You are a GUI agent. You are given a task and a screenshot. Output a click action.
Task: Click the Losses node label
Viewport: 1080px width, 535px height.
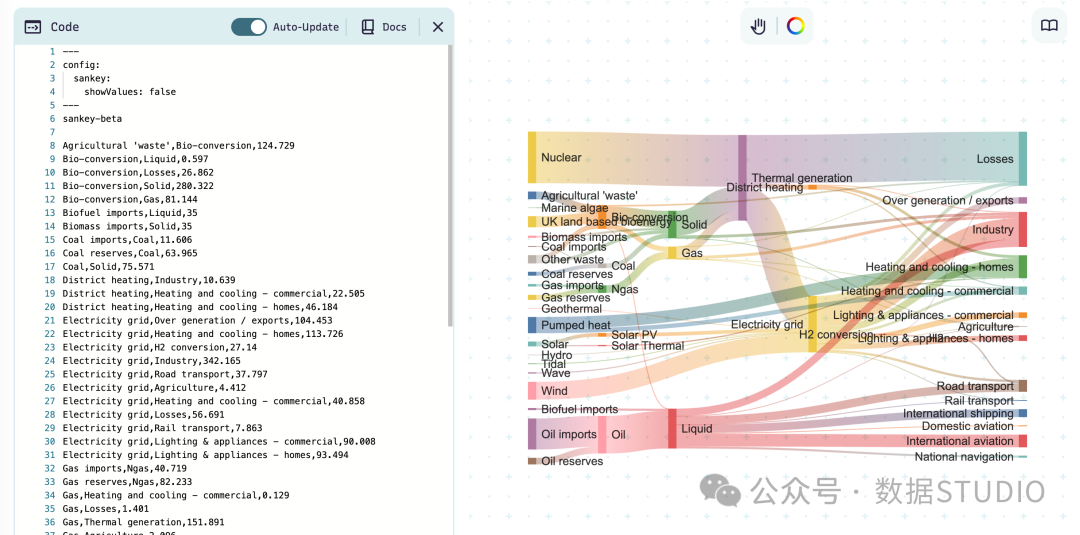click(x=995, y=159)
